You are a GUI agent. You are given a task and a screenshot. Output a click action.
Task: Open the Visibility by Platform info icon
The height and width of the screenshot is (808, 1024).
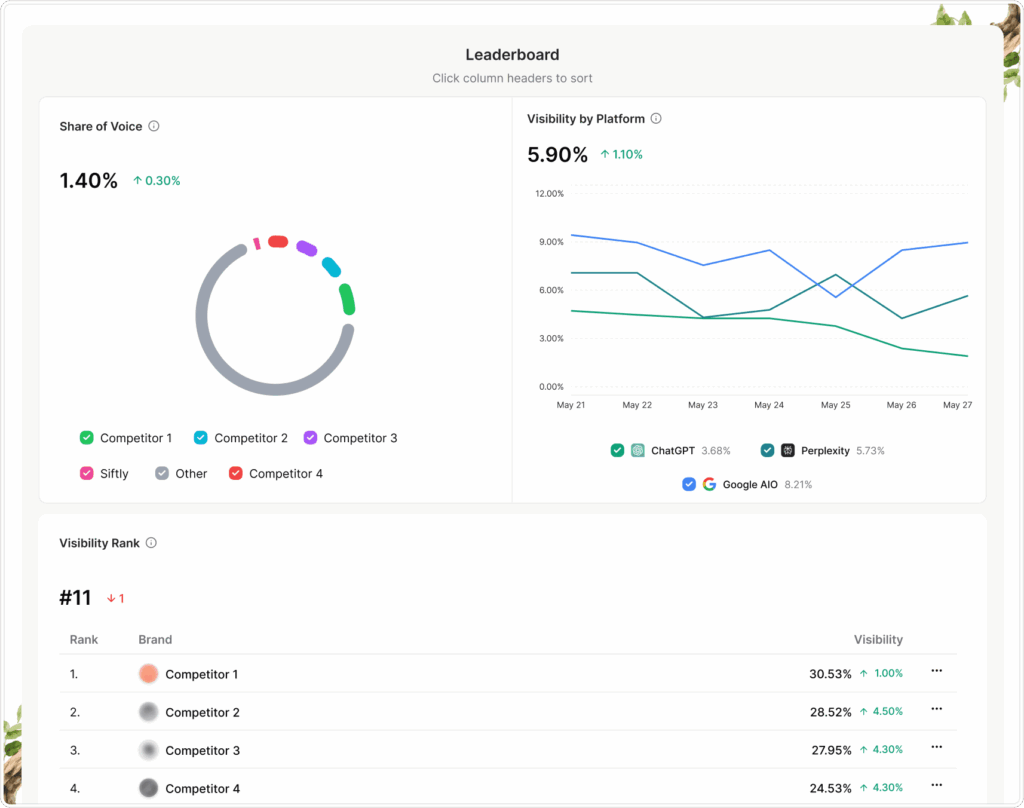656,118
